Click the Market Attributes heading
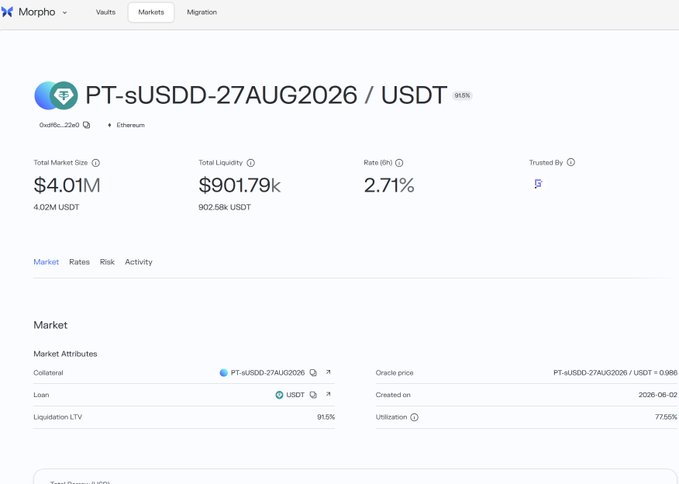This screenshot has width=679, height=484. [65, 354]
